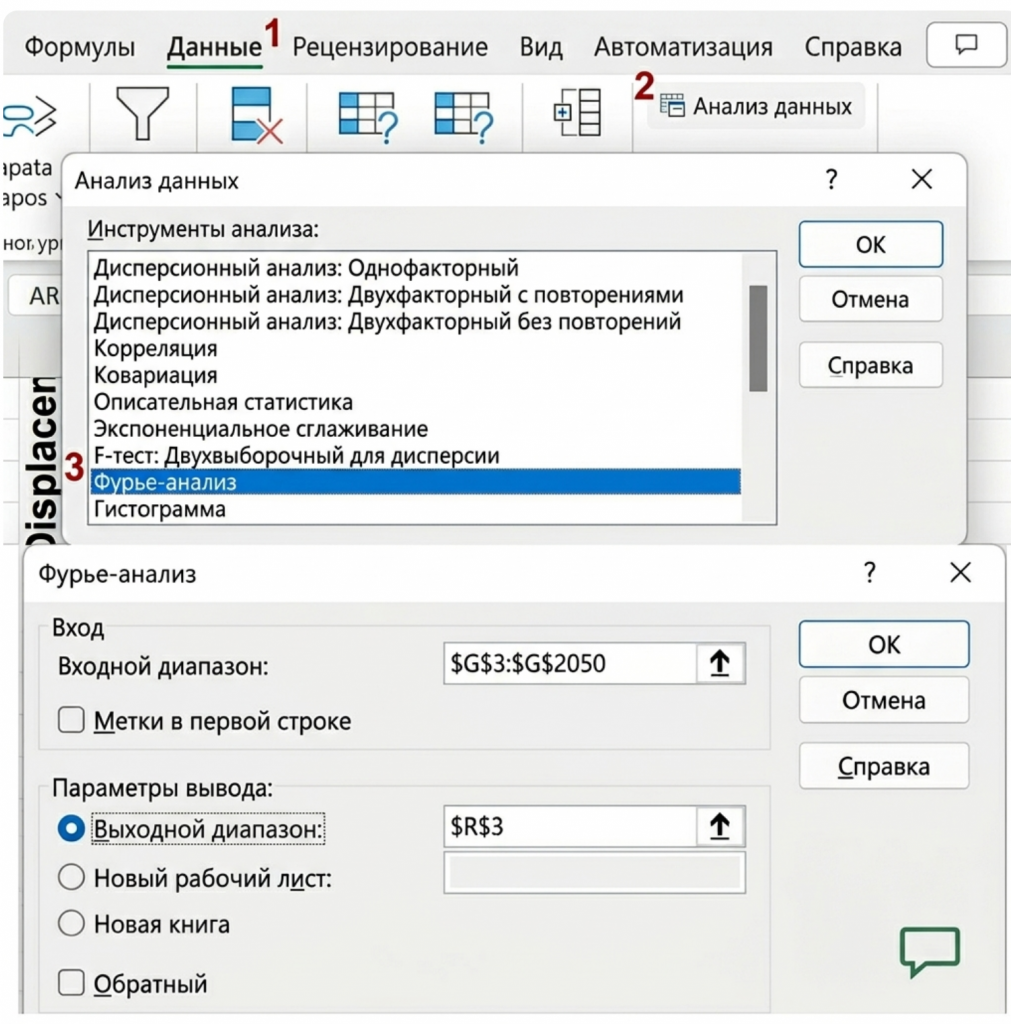Switch to the Данные ribbon tab
The width and height of the screenshot is (1011, 1024).
pyautogui.click(x=214, y=47)
